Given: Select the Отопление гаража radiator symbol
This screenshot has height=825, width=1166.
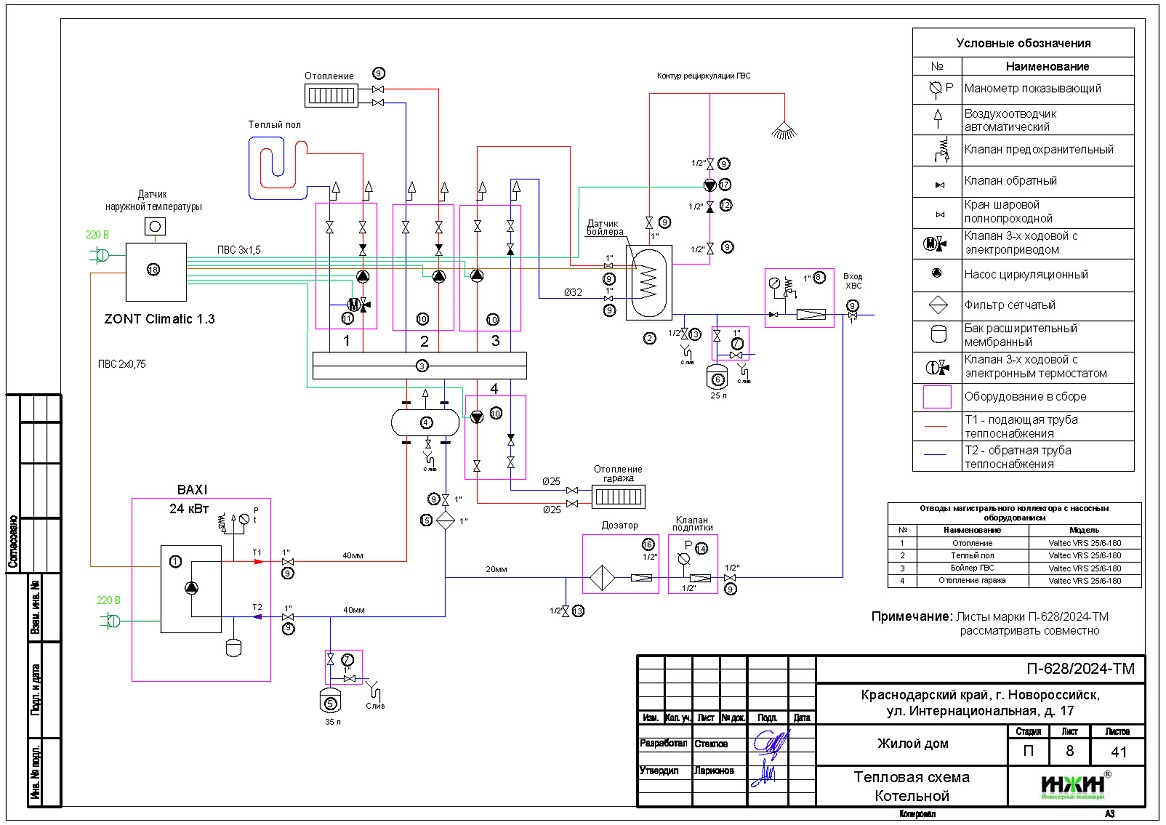Looking at the screenshot, I should [620, 495].
